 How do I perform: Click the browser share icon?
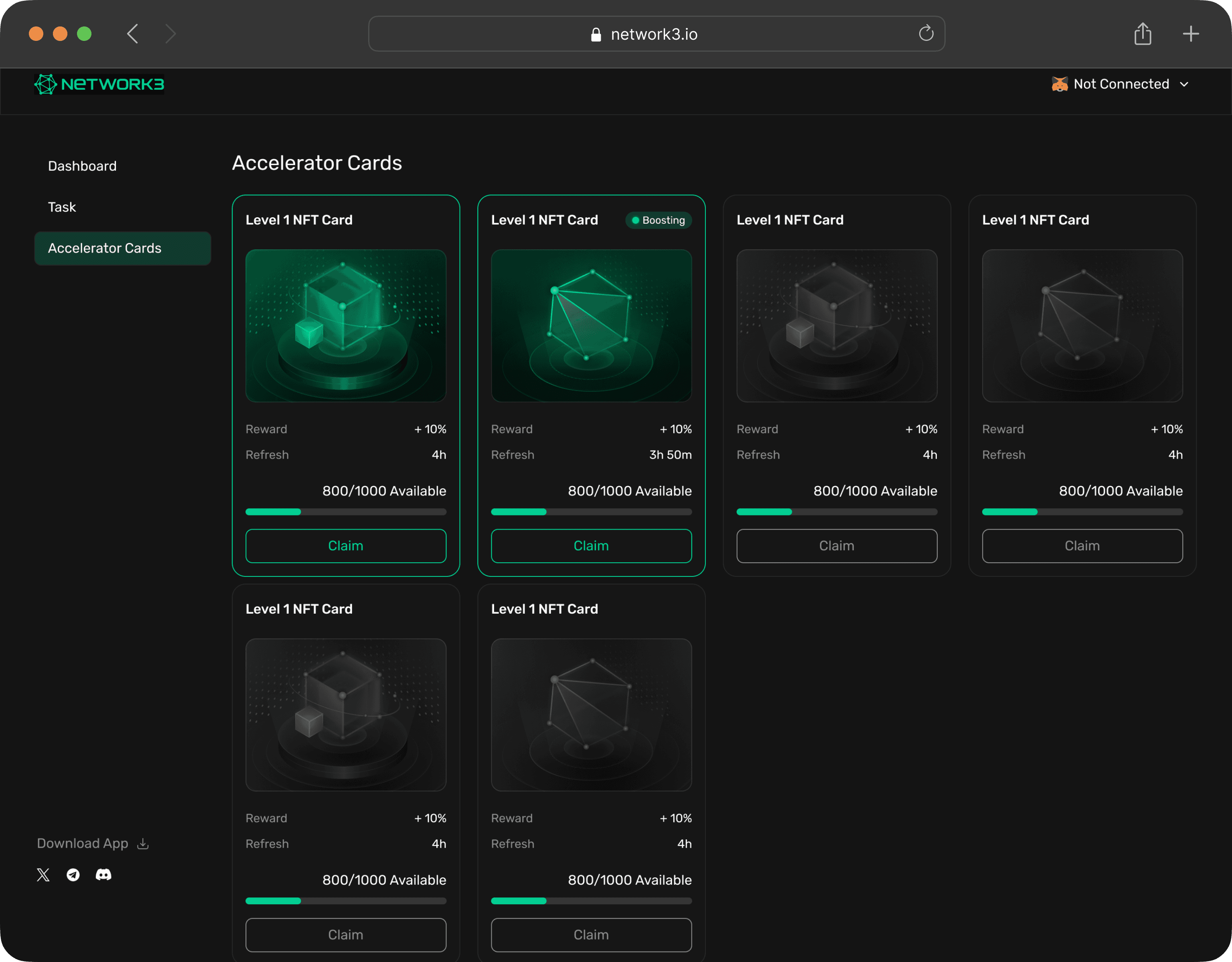(x=1142, y=34)
